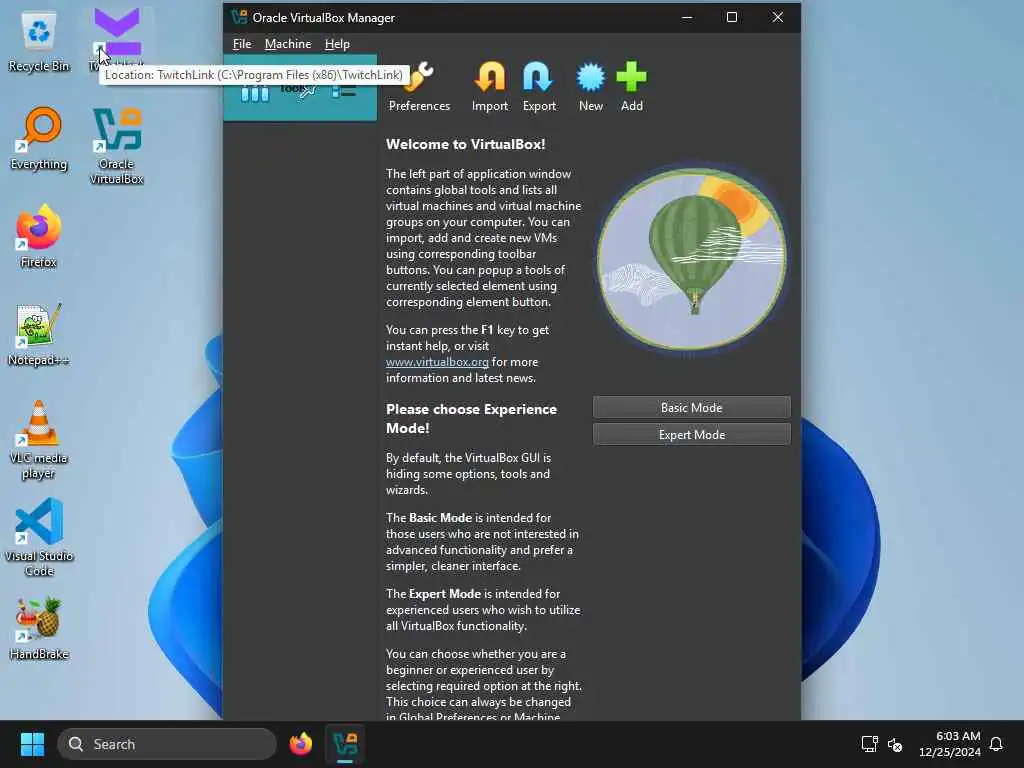Open Firefox from the taskbar
This screenshot has height=768, width=1024.
(300, 744)
